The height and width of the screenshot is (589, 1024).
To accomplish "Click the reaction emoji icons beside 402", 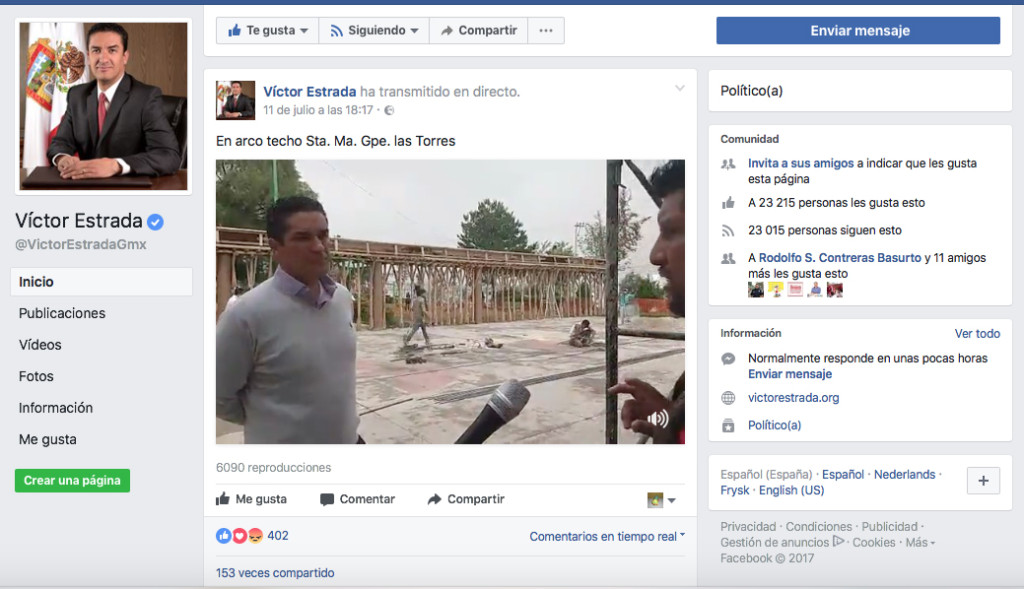I will [x=239, y=536].
